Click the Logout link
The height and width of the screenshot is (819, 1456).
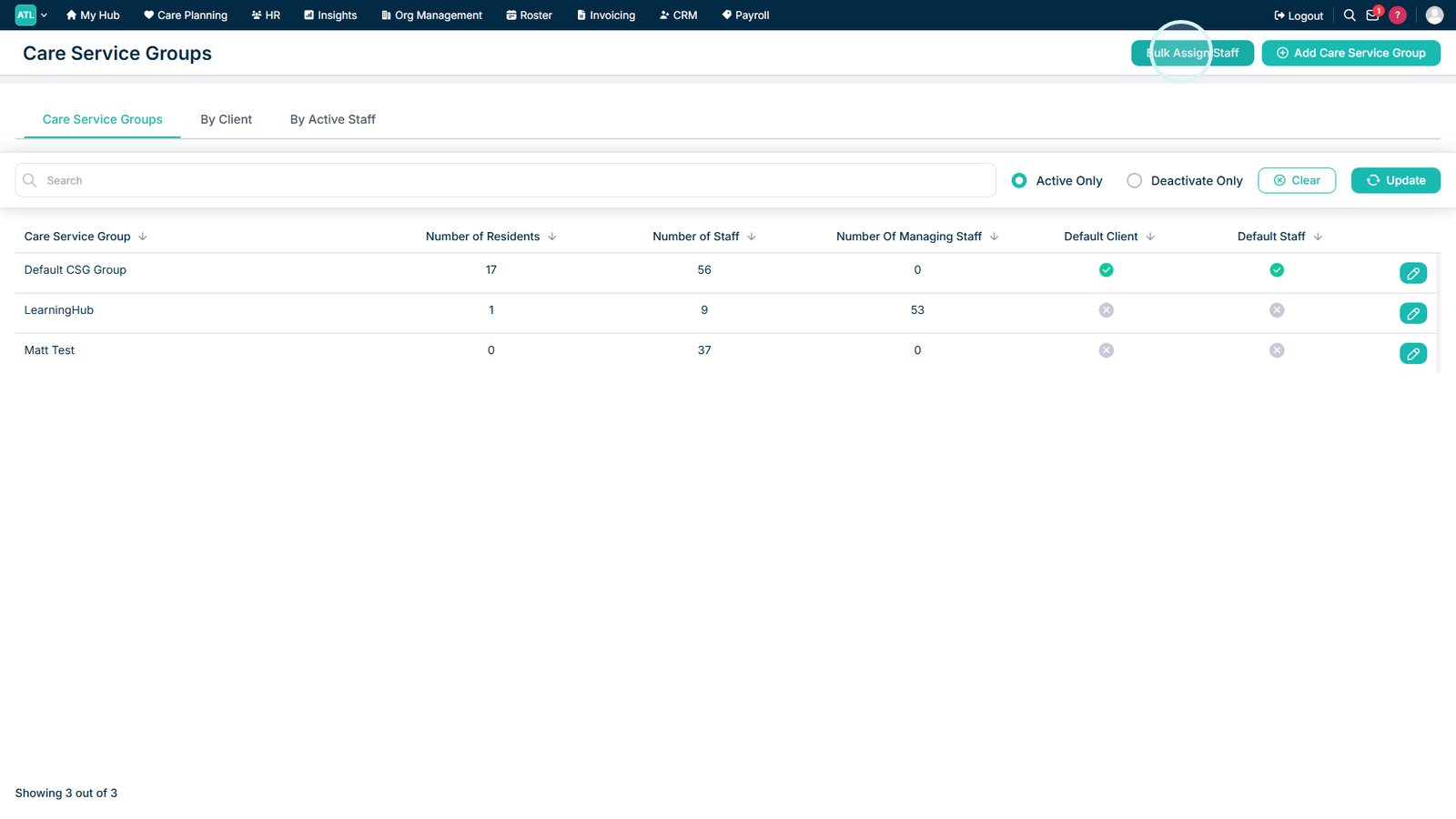pos(1299,15)
